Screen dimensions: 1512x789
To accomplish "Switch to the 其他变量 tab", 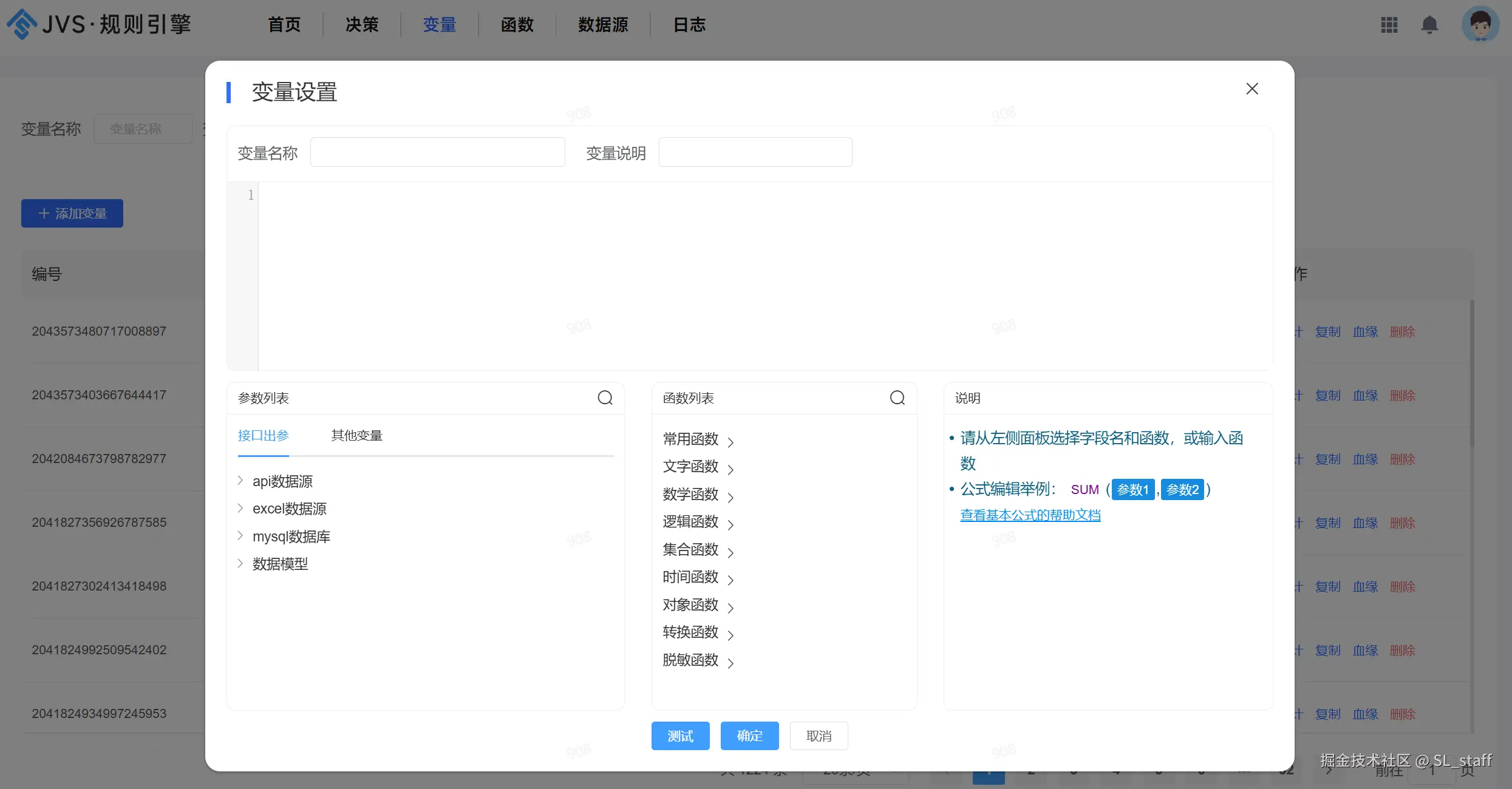I will [x=356, y=435].
